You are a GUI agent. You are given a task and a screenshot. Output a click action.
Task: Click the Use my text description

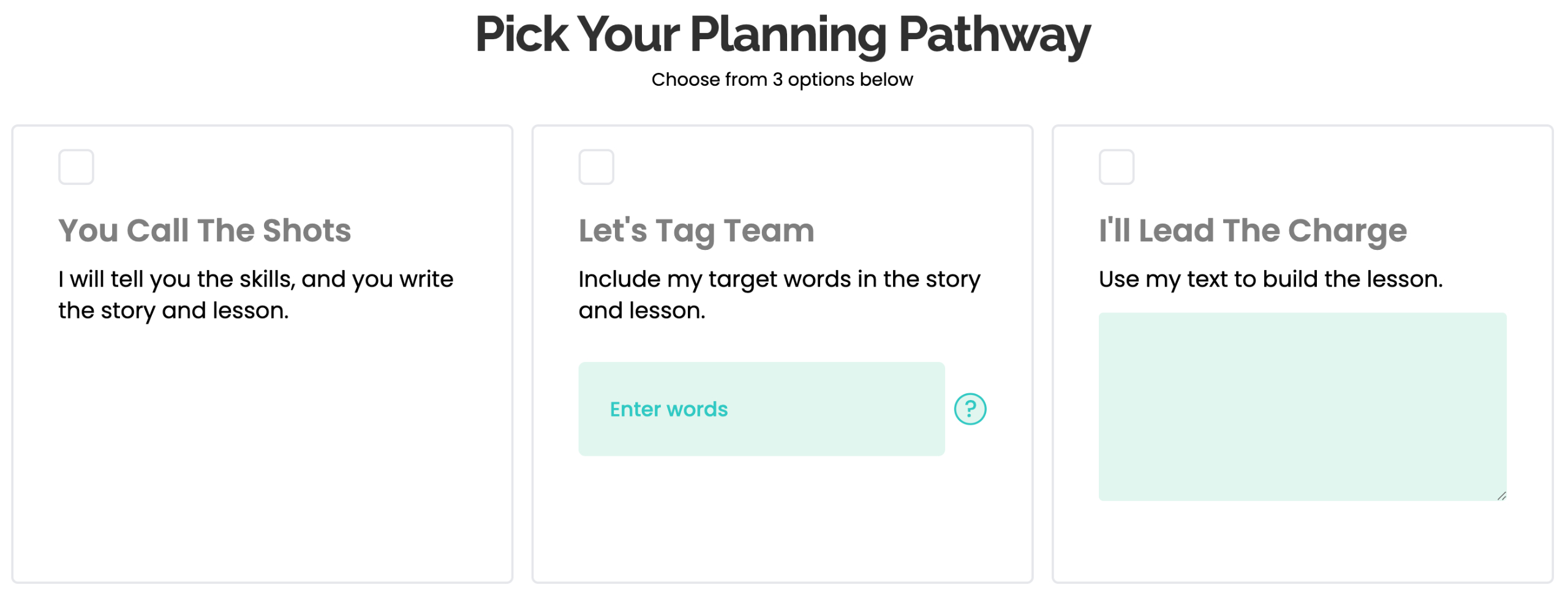(1270, 279)
